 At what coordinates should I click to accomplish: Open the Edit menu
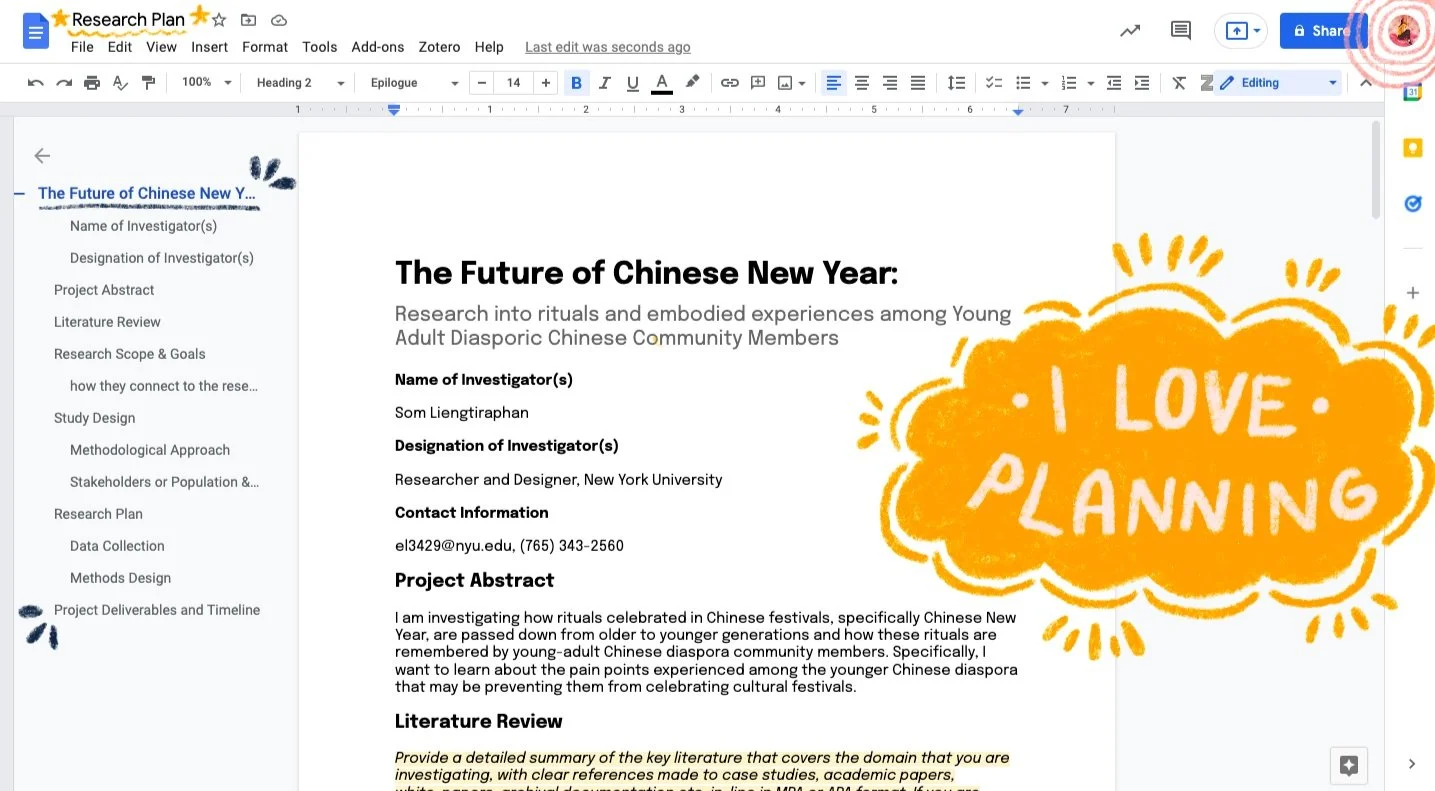[120, 47]
